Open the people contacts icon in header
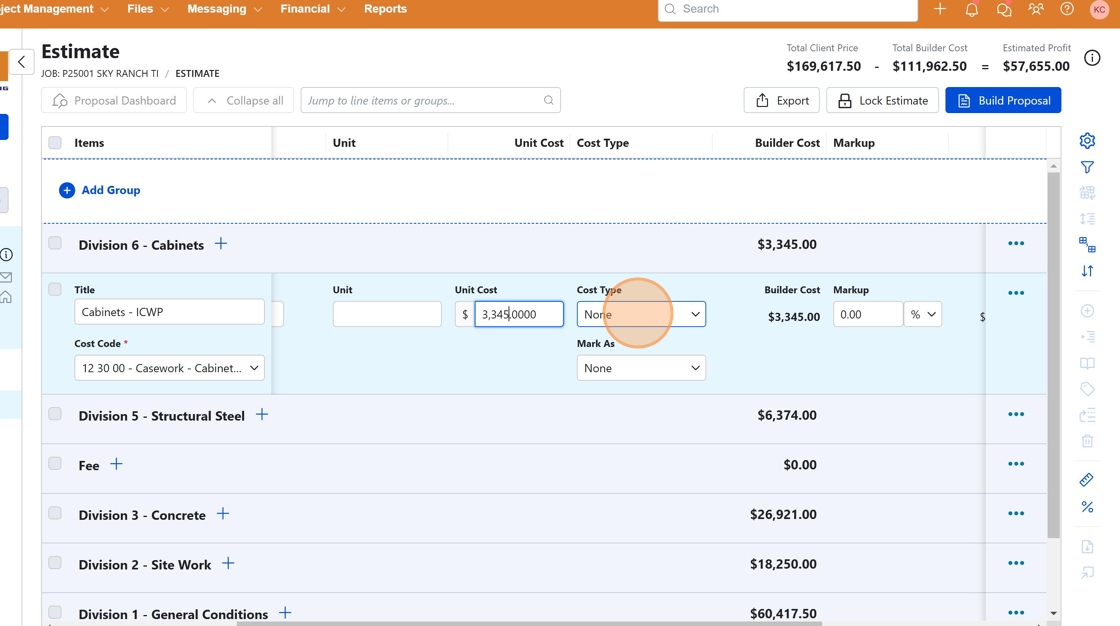Viewport: 1120px width, 626px height. [1036, 9]
